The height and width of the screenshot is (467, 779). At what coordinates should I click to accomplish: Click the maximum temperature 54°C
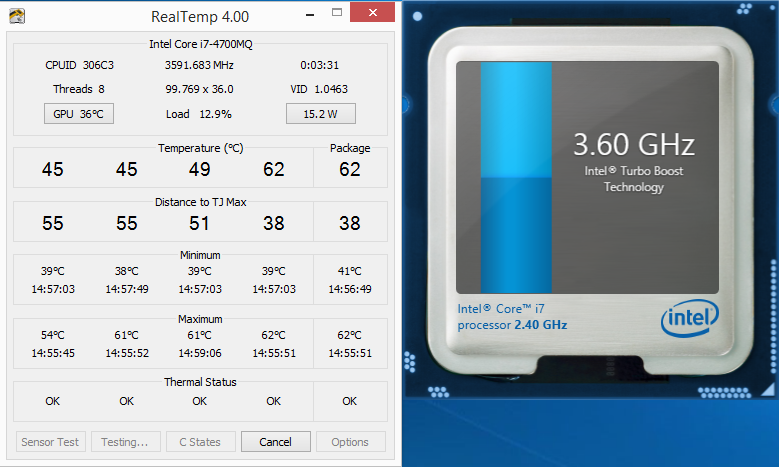[x=53, y=335]
